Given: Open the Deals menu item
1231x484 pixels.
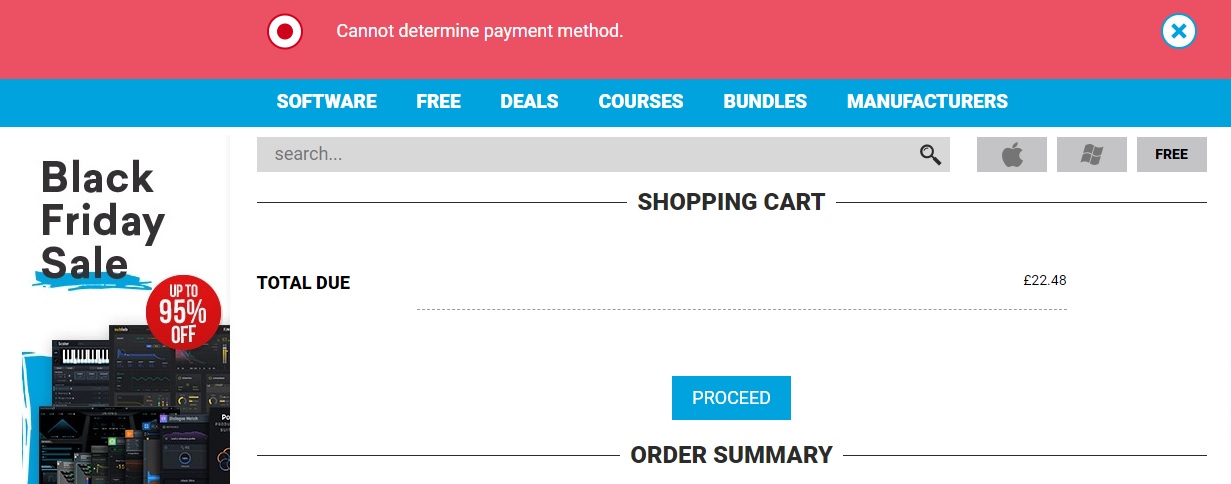Looking at the screenshot, I should (529, 101).
